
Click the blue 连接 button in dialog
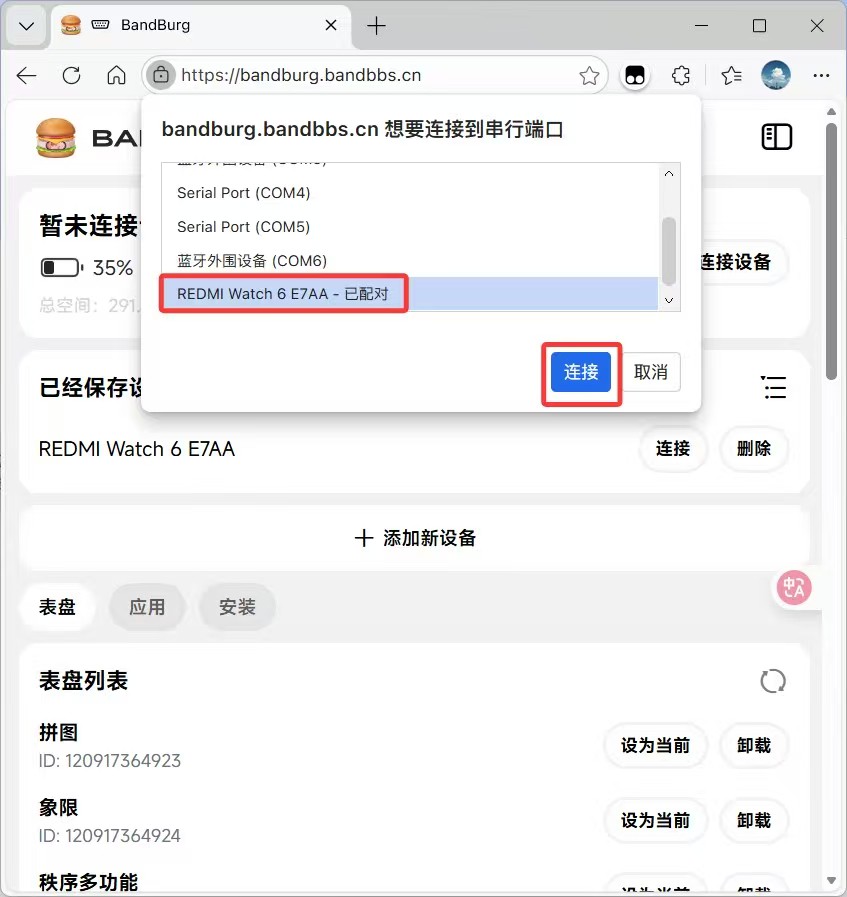(x=581, y=372)
